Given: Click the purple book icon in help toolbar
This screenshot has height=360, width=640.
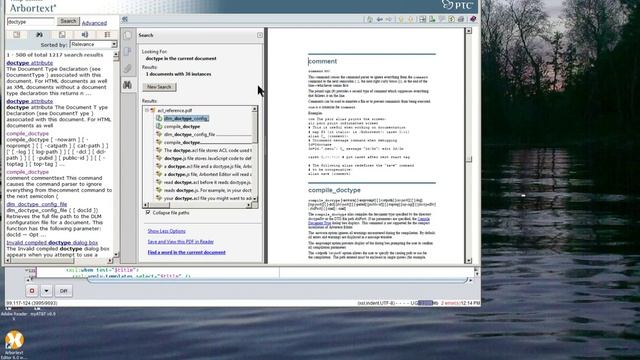Looking at the screenshot, I should (x=473, y=19).
